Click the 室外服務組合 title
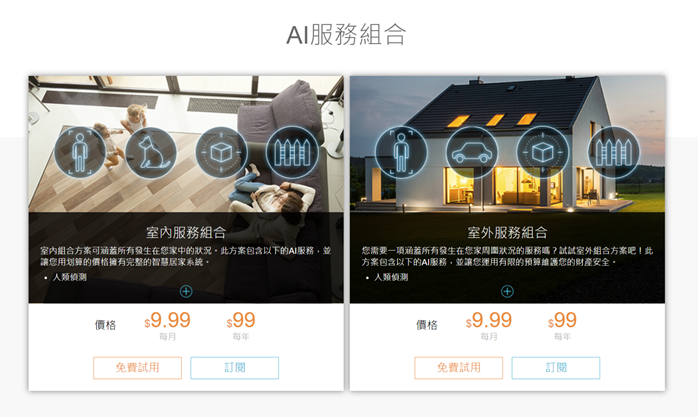This screenshot has width=698, height=417. (507, 232)
